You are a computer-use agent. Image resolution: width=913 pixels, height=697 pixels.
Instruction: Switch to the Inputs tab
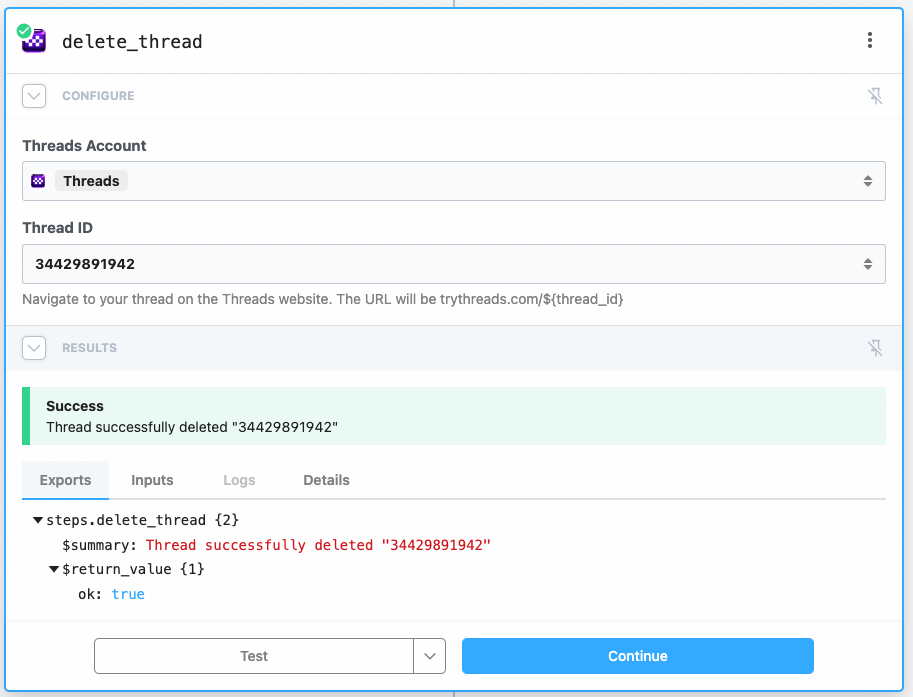tap(152, 480)
